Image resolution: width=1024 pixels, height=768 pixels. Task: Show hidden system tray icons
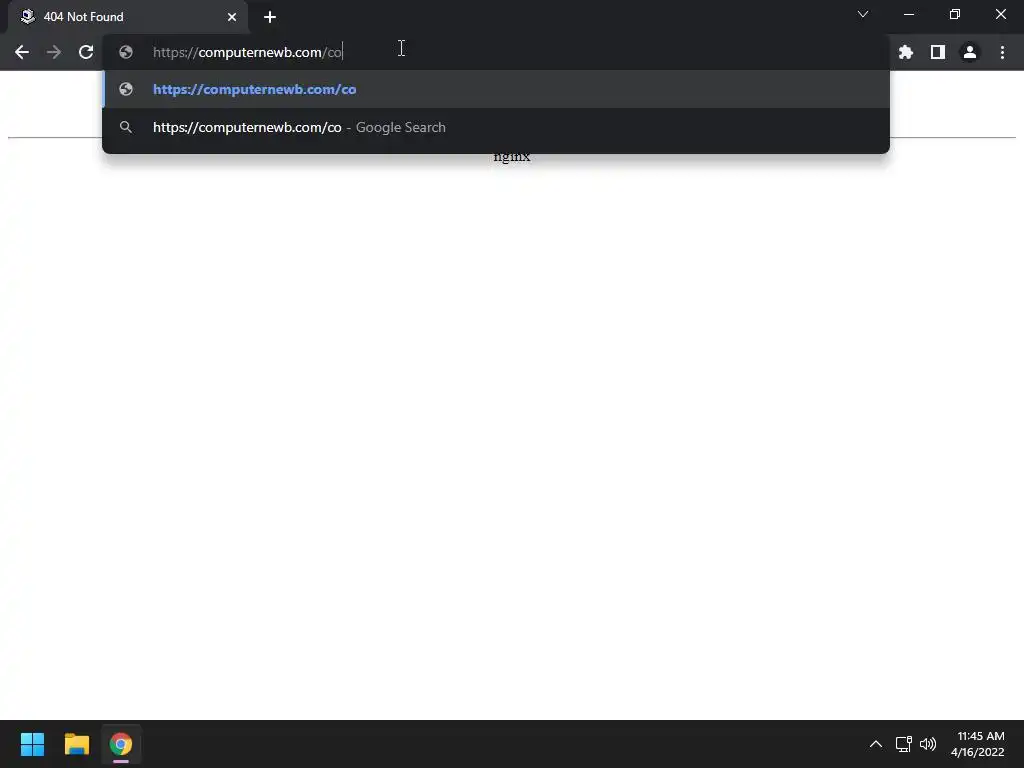876,744
